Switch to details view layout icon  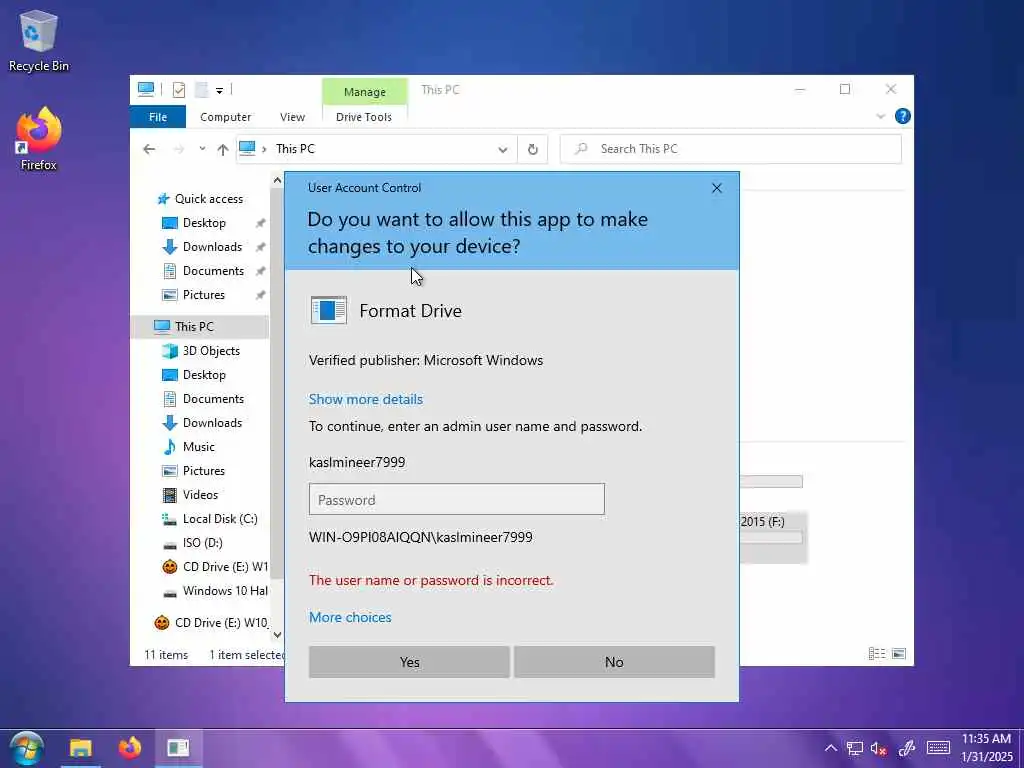[x=877, y=654]
